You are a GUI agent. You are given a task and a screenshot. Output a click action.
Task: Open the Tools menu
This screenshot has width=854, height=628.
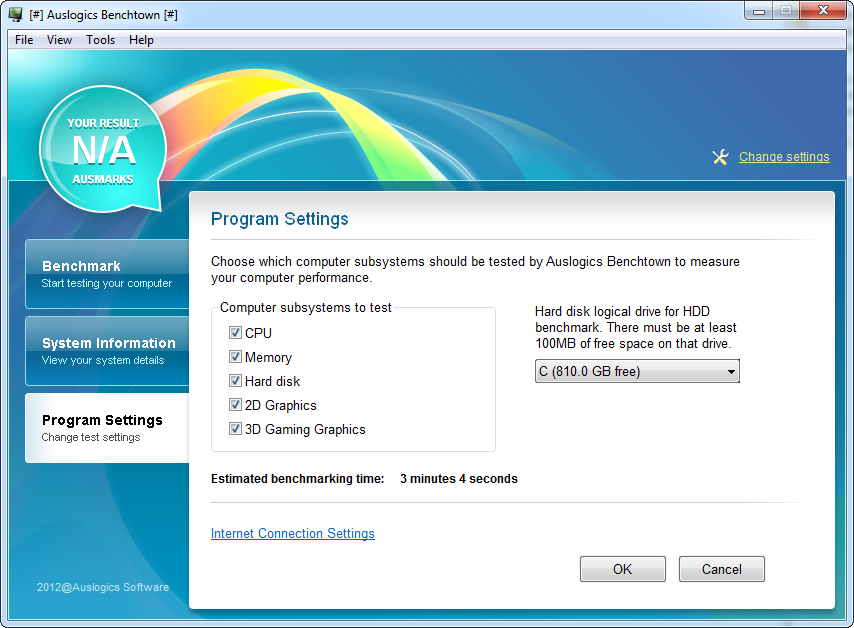coord(100,40)
